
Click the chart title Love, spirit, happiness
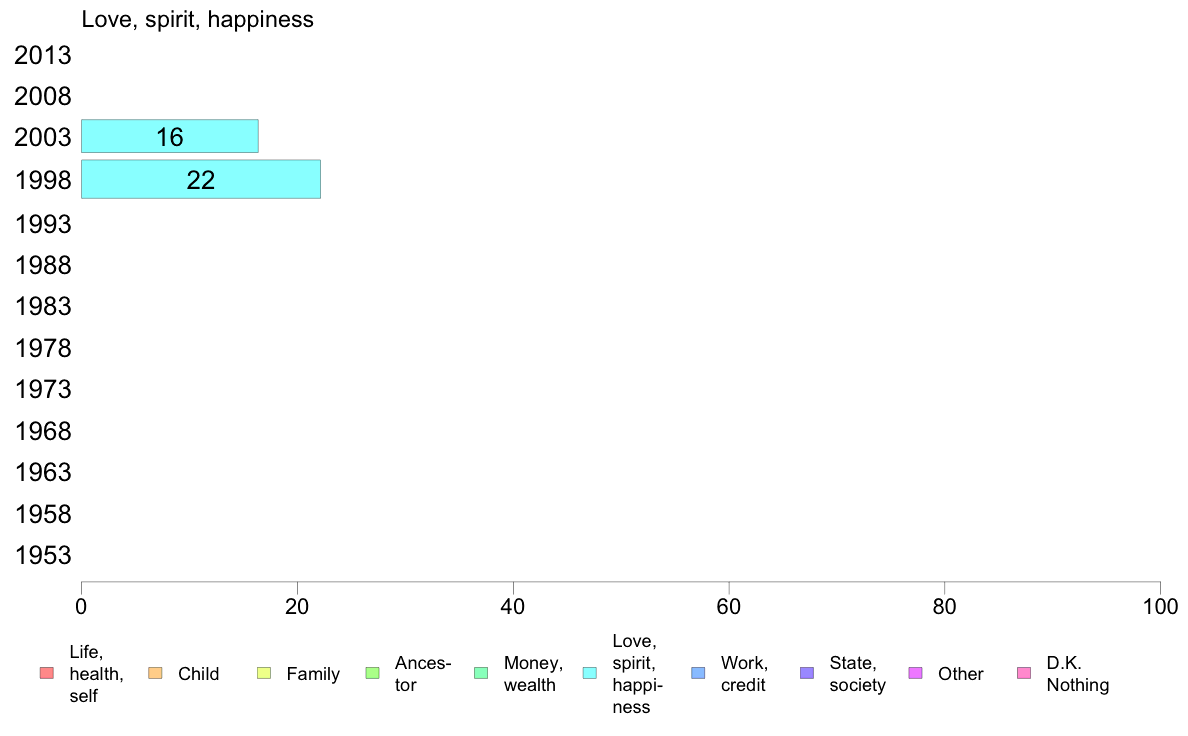[x=198, y=19]
